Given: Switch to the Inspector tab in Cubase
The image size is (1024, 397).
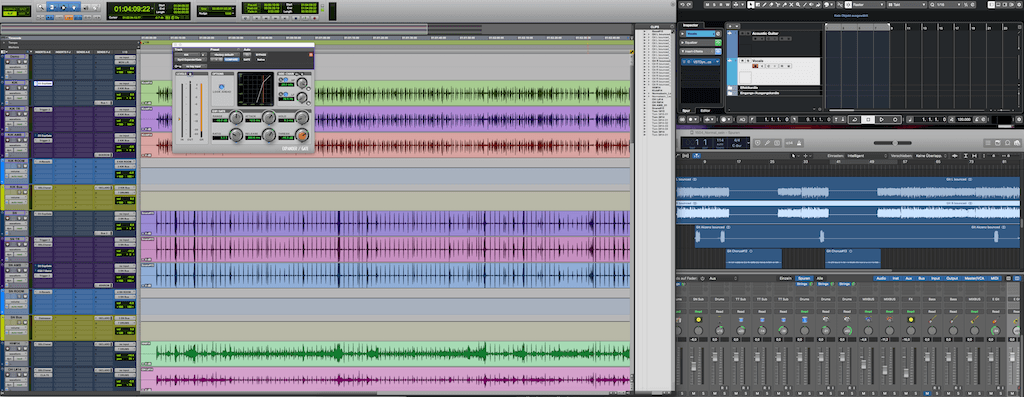Looking at the screenshot, I should pos(691,25).
